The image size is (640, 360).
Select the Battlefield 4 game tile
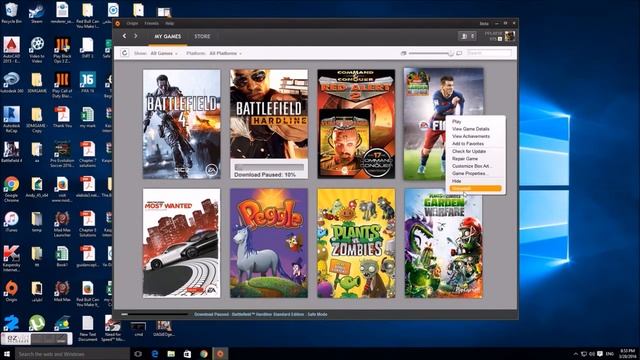182,124
